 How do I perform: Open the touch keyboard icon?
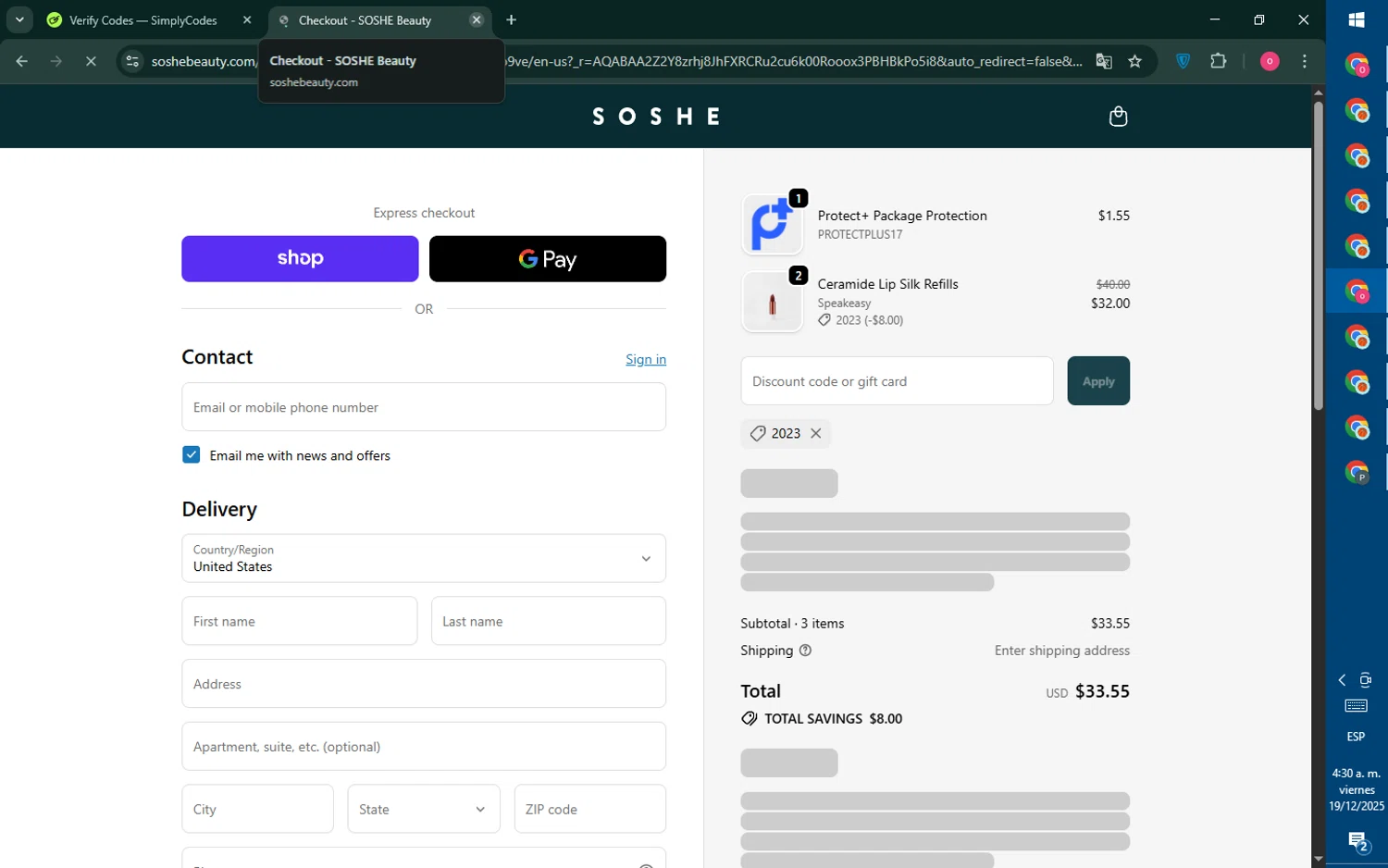pyautogui.click(x=1357, y=706)
